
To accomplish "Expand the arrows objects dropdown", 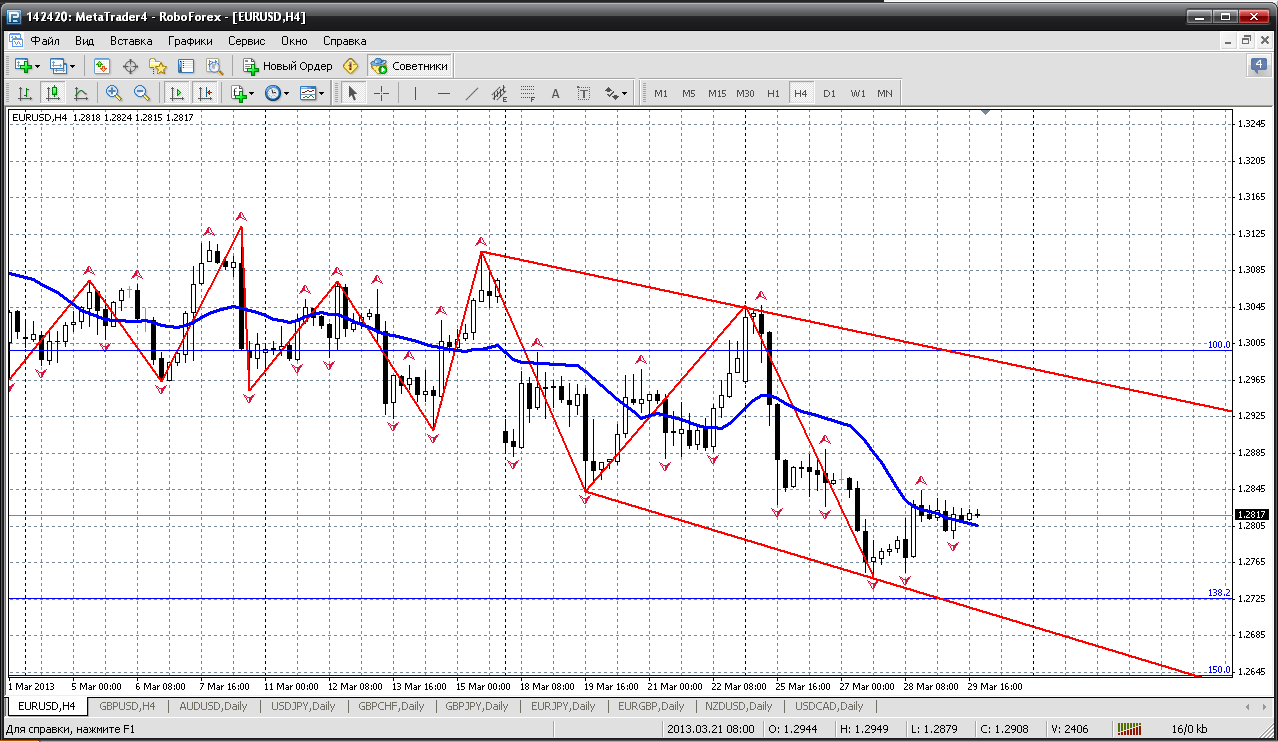I will coord(625,94).
